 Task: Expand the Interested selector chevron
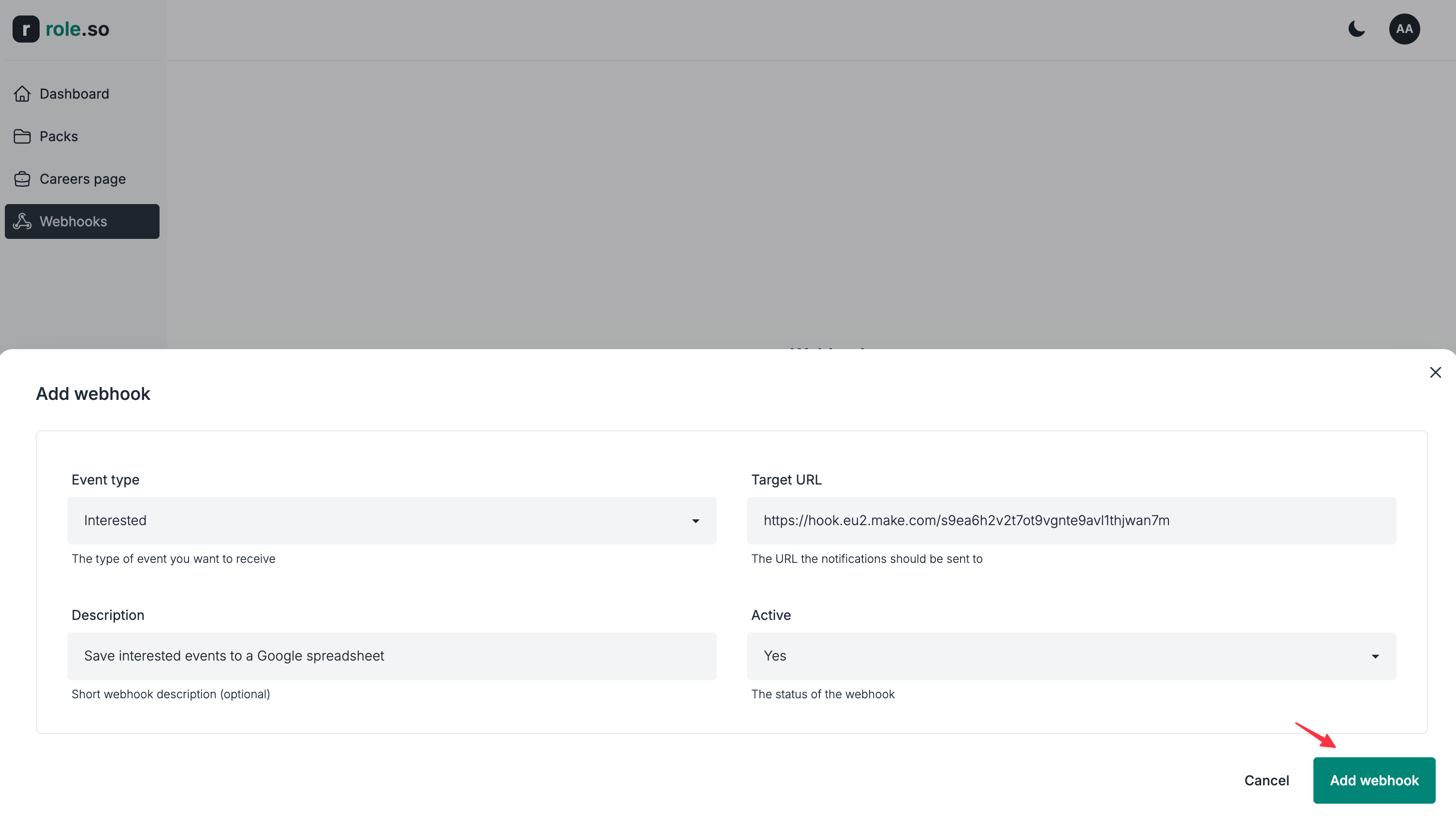[695, 520]
